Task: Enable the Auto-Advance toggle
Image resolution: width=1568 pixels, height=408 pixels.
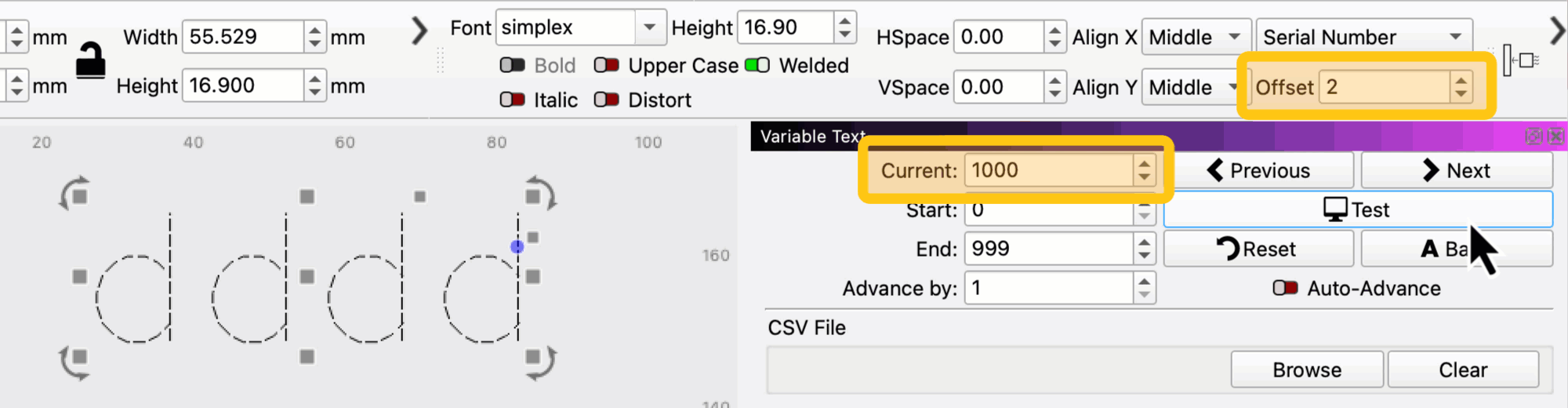Action: point(1285,288)
